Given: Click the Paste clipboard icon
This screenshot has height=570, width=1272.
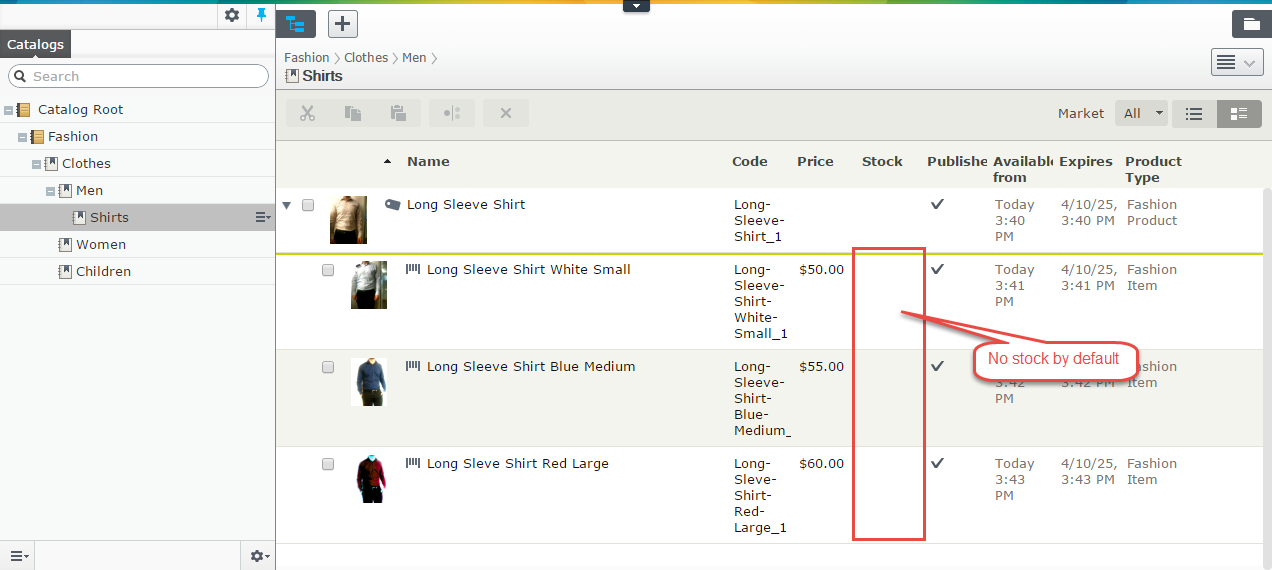Looking at the screenshot, I should click(x=398, y=113).
